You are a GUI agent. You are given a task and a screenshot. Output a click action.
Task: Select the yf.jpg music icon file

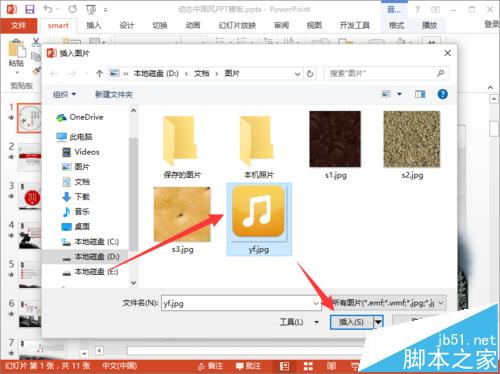(x=259, y=219)
